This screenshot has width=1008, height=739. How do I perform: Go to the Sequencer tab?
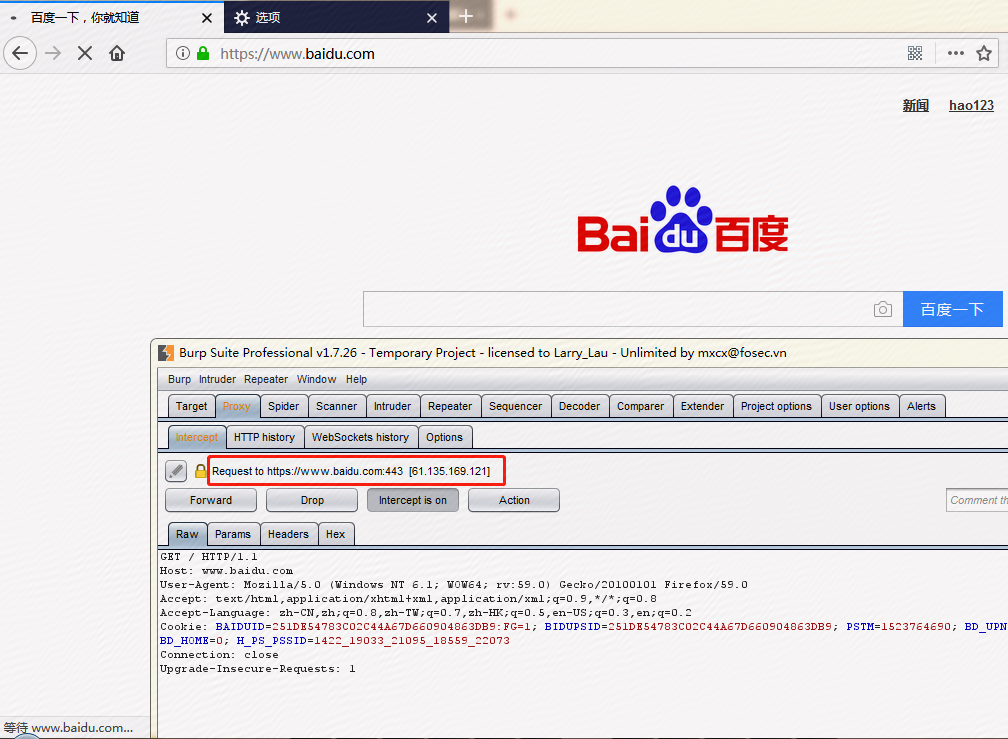[515, 406]
